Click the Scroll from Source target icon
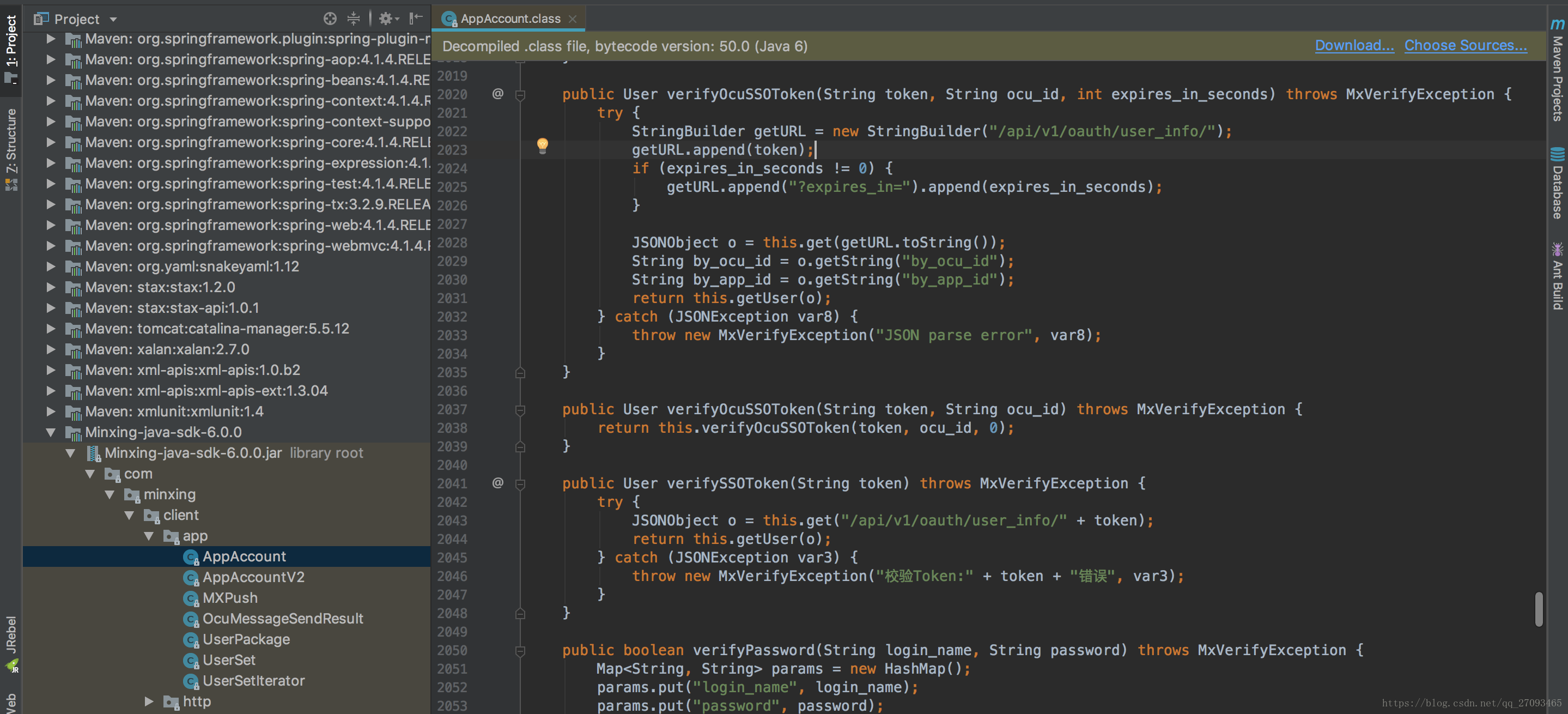The width and height of the screenshot is (1568, 714). point(330,19)
